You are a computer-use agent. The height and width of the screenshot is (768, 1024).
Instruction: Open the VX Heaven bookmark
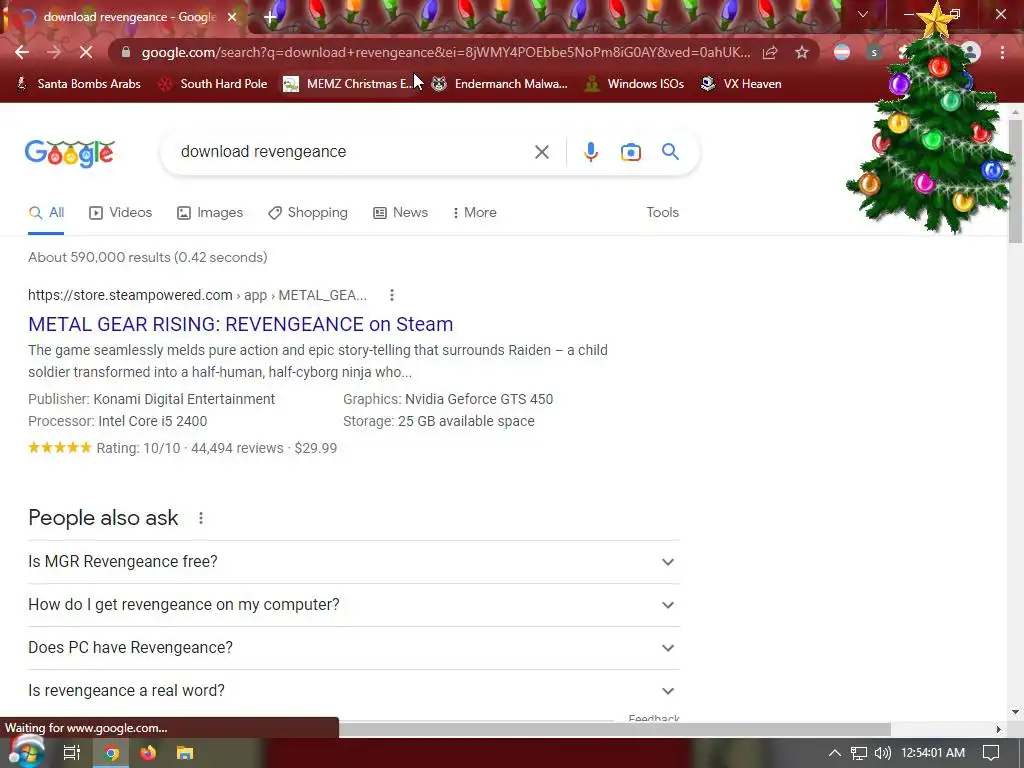(741, 84)
